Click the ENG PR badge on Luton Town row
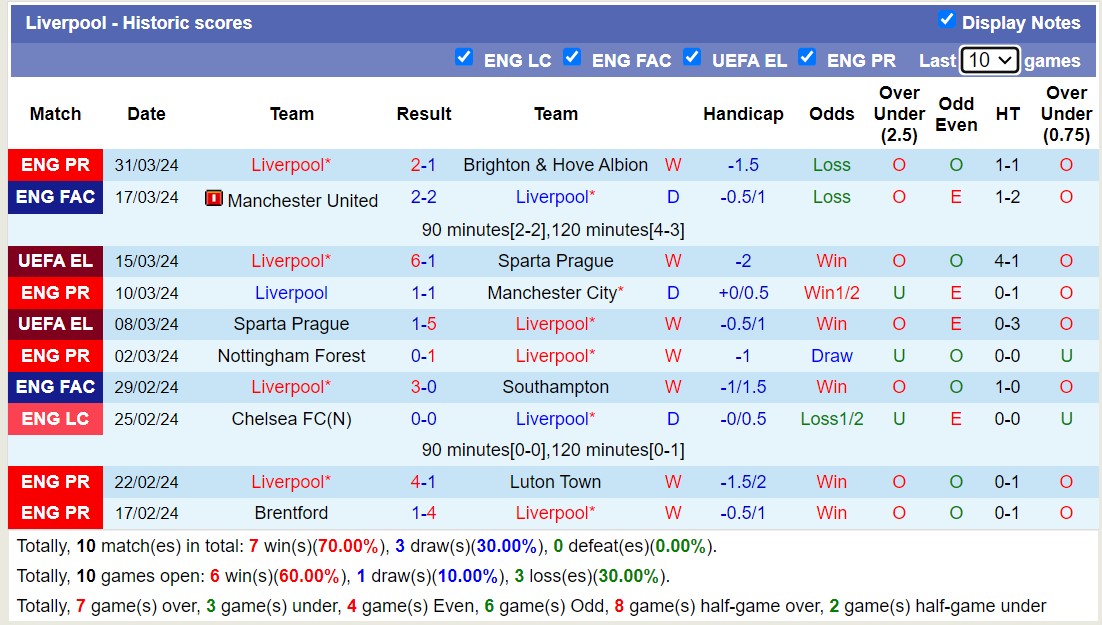Viewport: 1102px width, 625px height. click(55, 482)
